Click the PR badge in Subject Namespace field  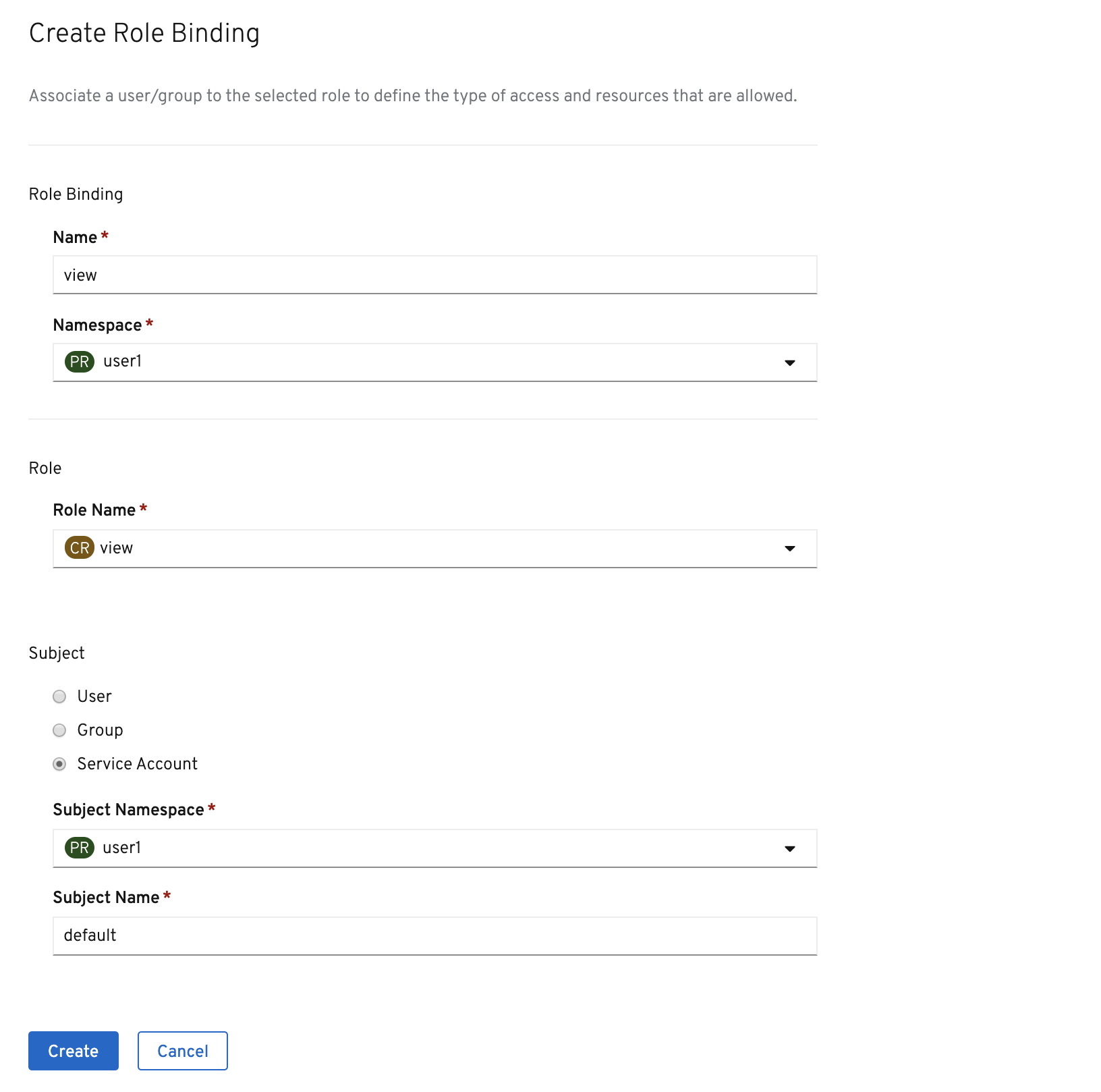[x=79, y=848]
